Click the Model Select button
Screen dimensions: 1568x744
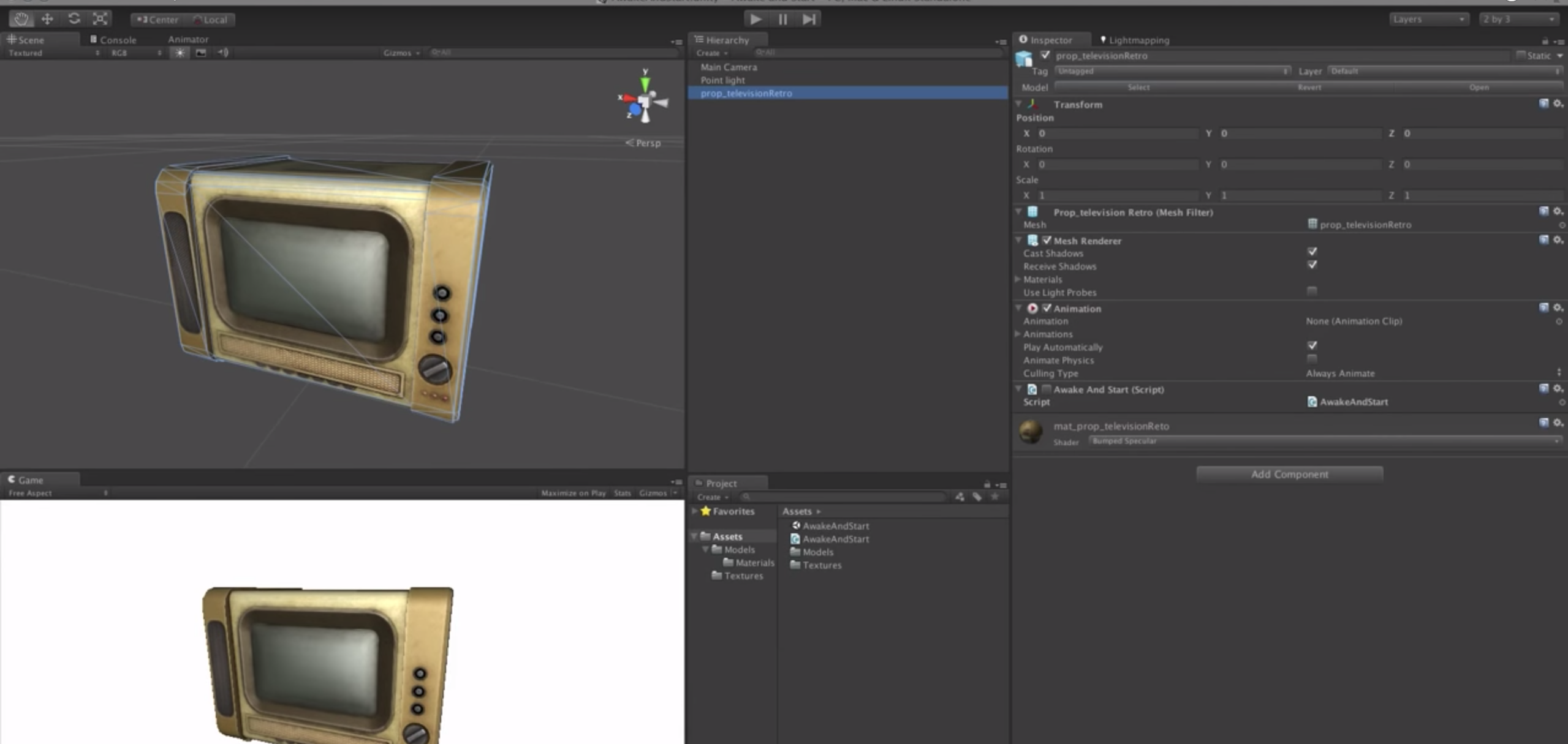1138,88
